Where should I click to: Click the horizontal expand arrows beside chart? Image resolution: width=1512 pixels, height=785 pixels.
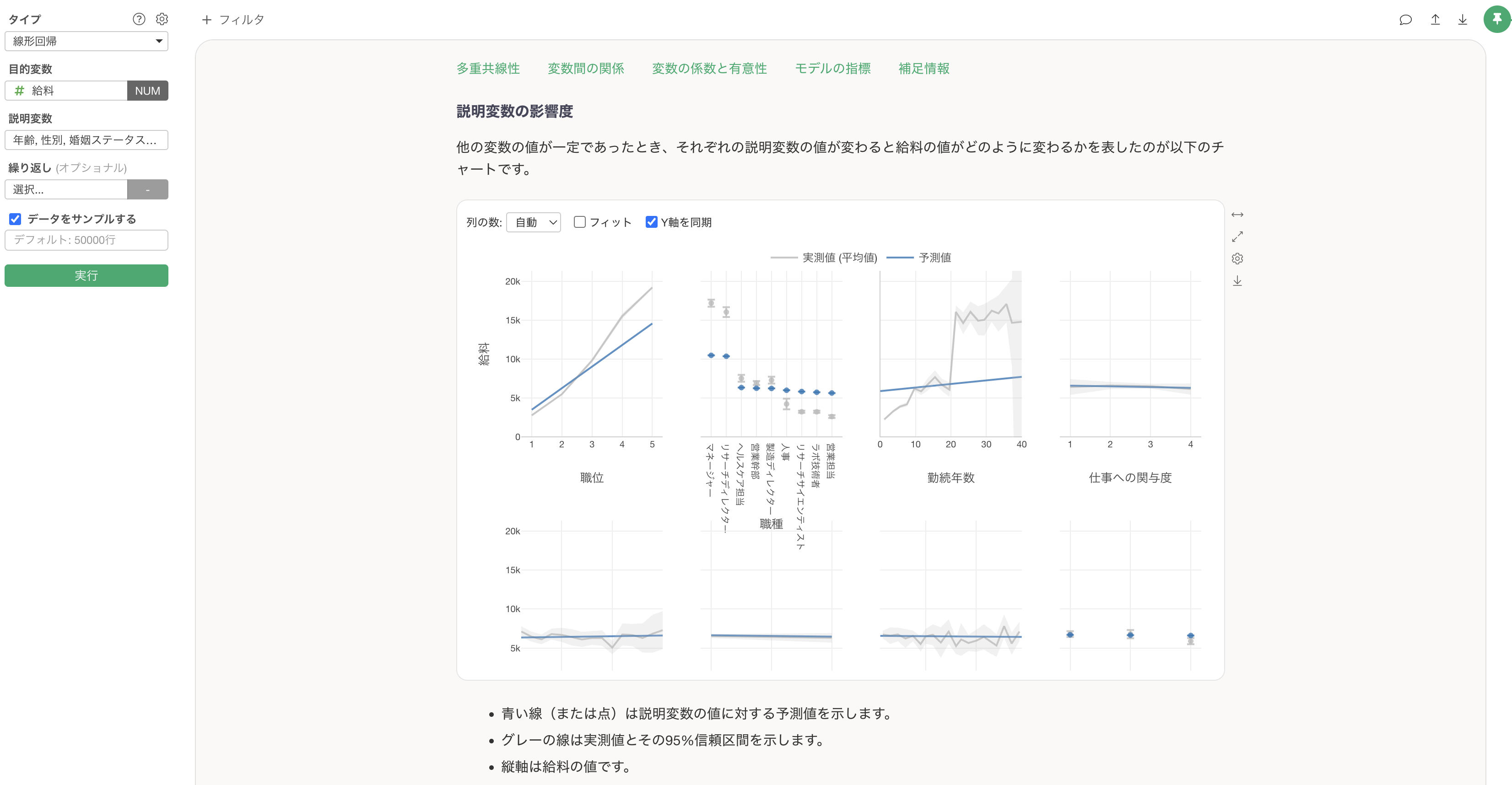(1237, 215)
